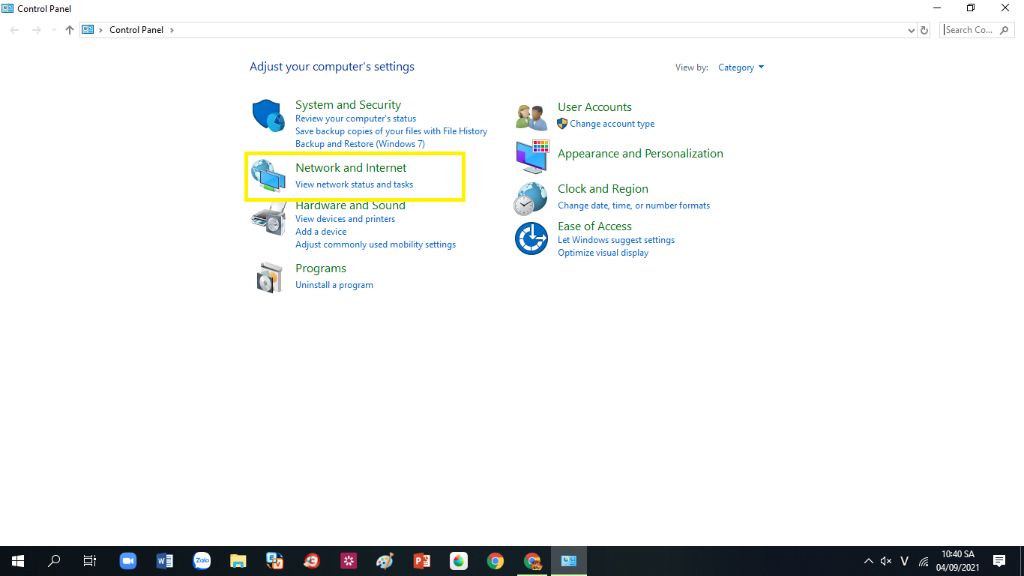
Task: Click Backup and Restore (Windows 7)
Action: (x=360, y=144)
